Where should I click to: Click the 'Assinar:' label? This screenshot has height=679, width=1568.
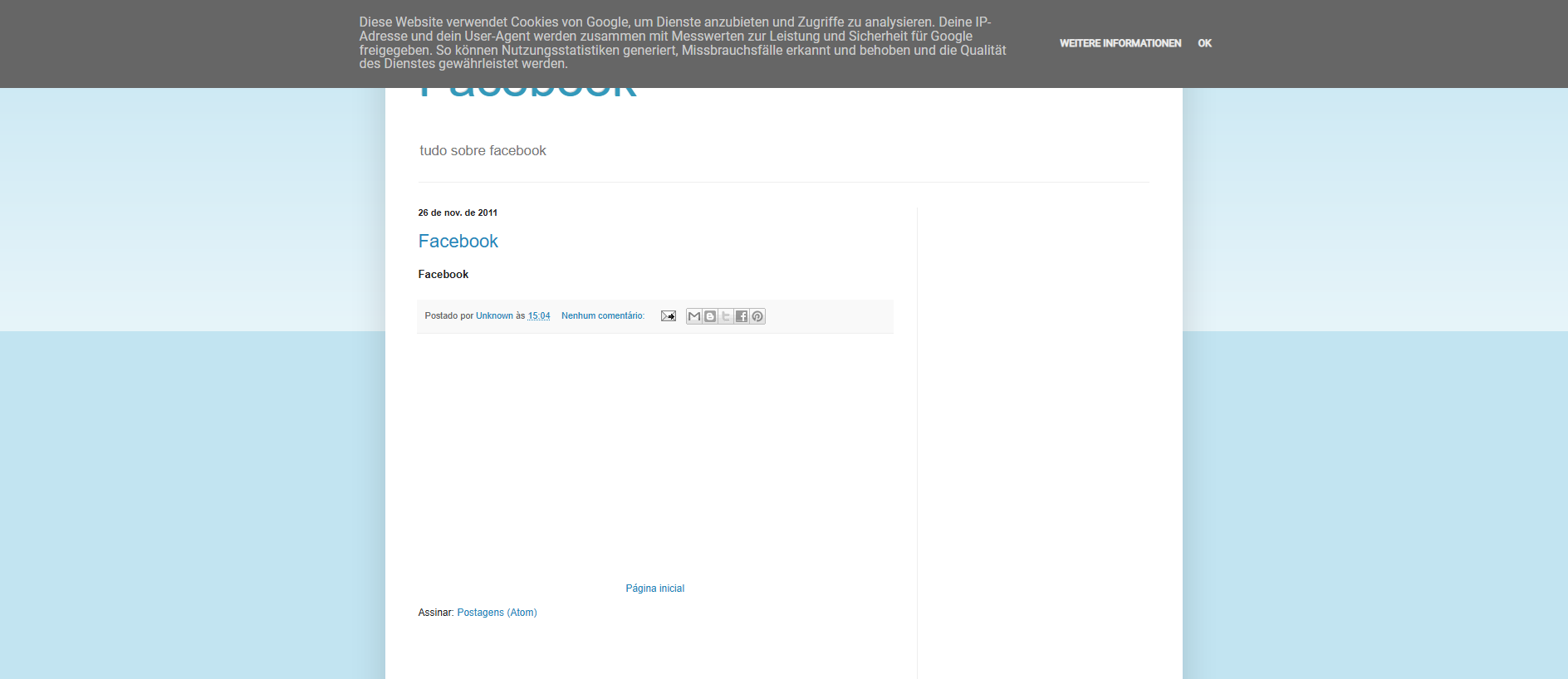(436, 613)
